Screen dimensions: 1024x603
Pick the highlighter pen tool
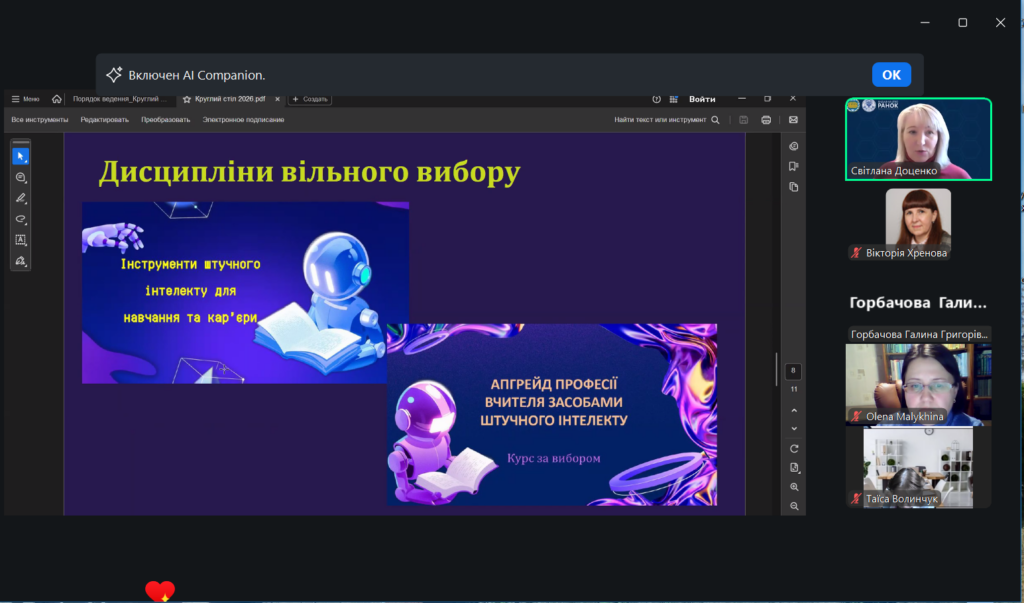pyautogui.click(x=20, y=198)
